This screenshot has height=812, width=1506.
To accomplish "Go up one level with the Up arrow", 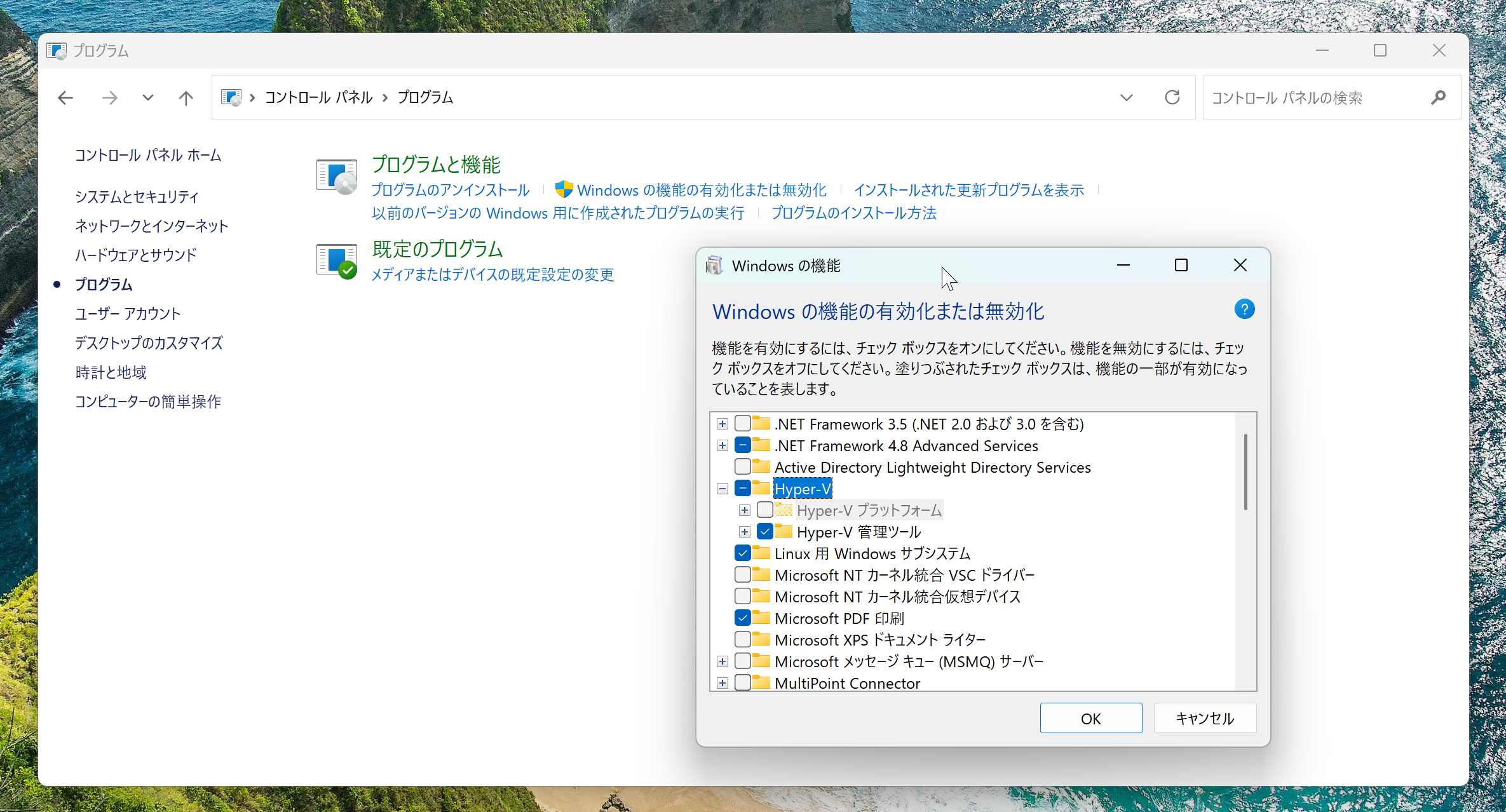I will tap(186, 98).
